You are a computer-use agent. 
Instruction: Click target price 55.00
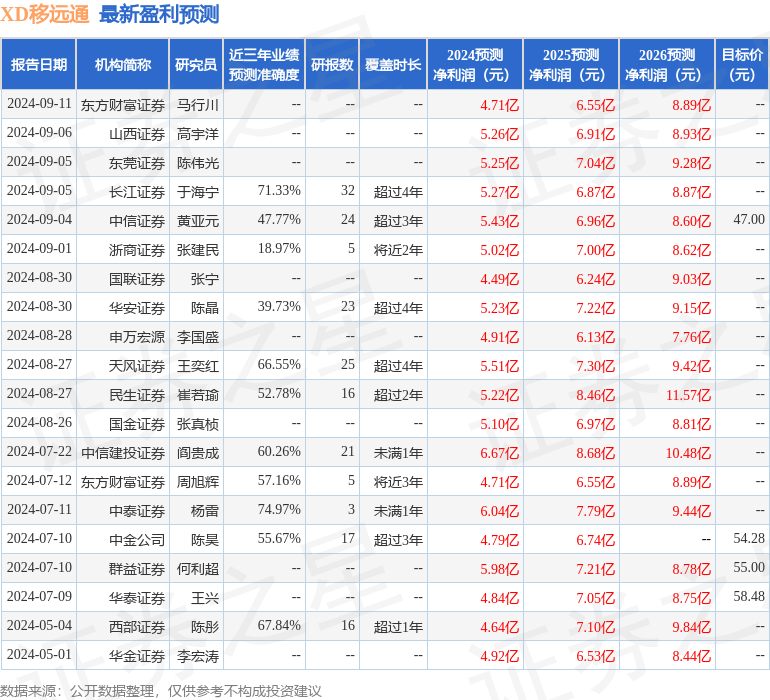pos(749,567)
